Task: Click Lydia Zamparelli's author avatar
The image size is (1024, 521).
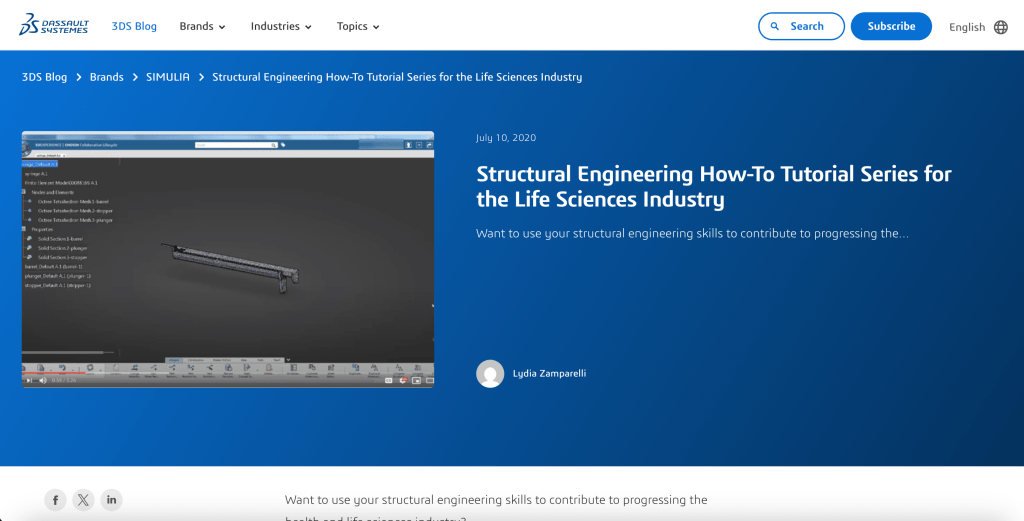Action: point(490,374)
